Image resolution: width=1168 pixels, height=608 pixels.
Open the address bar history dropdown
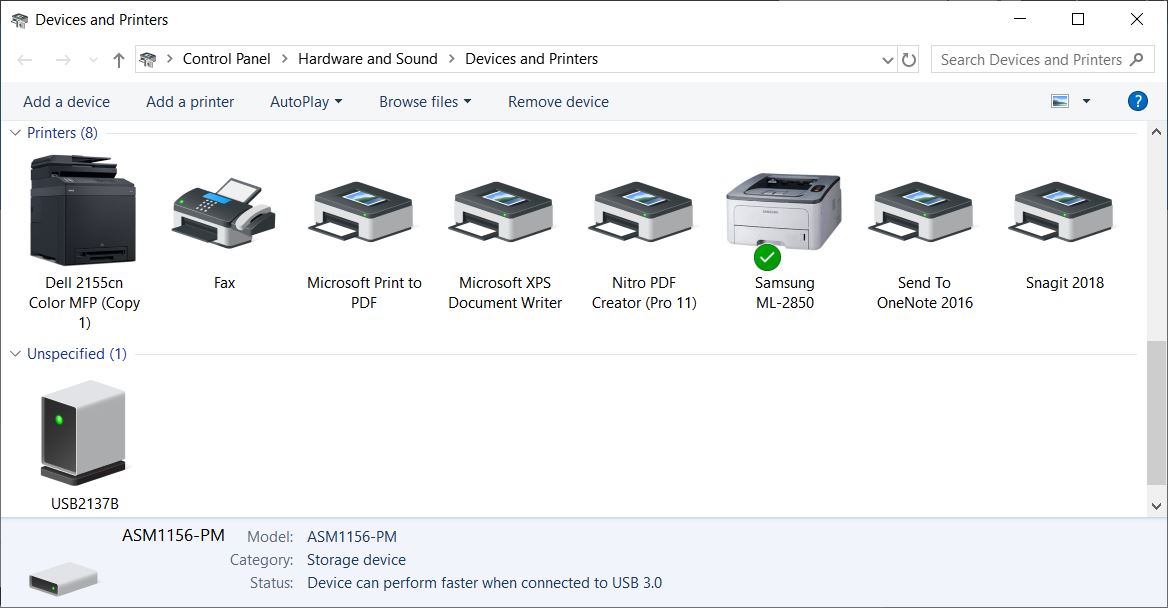click(x=887, y=60)
